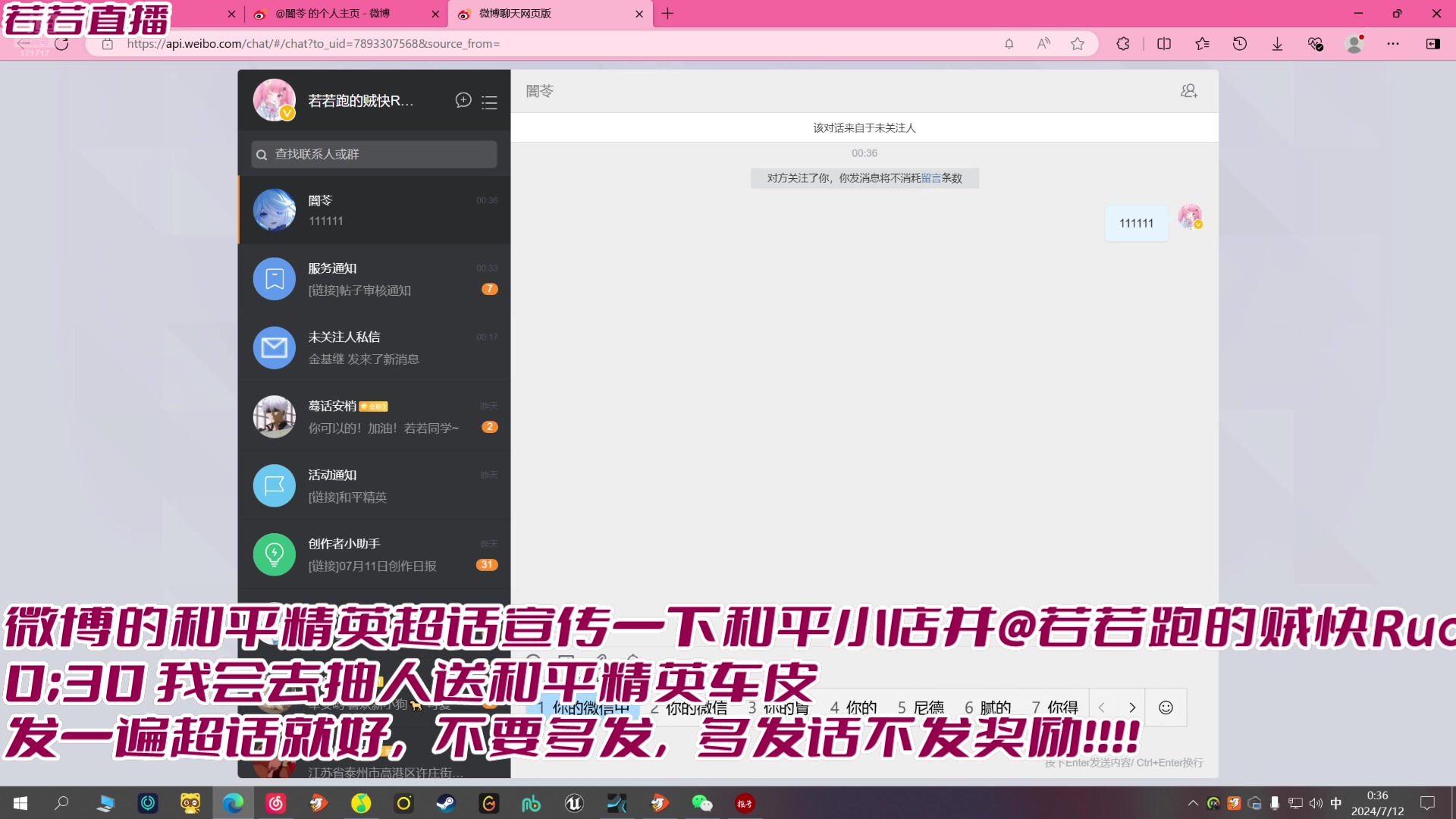Open browser favorites list icon
The width and height of the screenshot is (1456, 819).
coord(1202,44)
